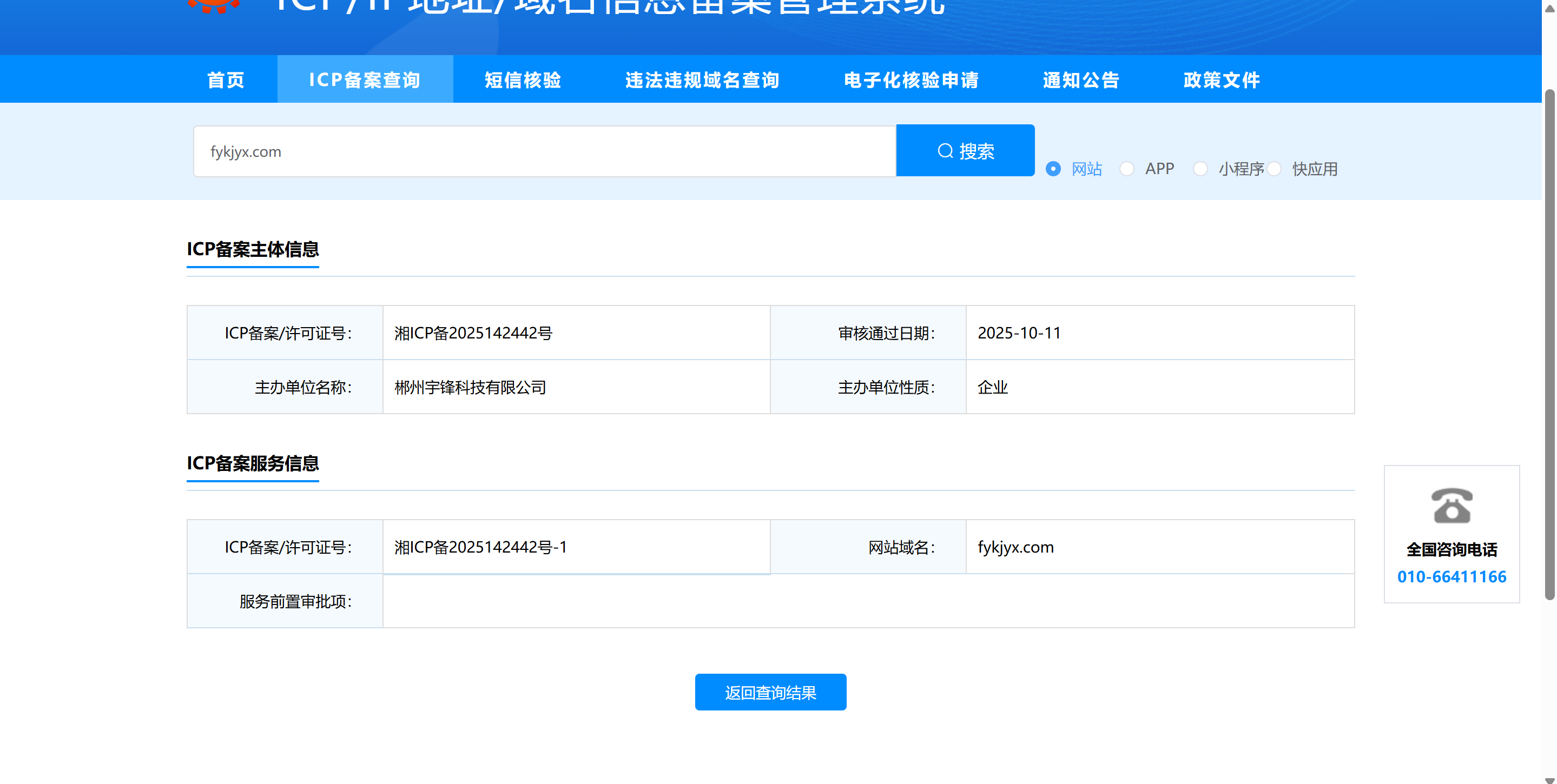Click the domain search input field

[544, 151]
